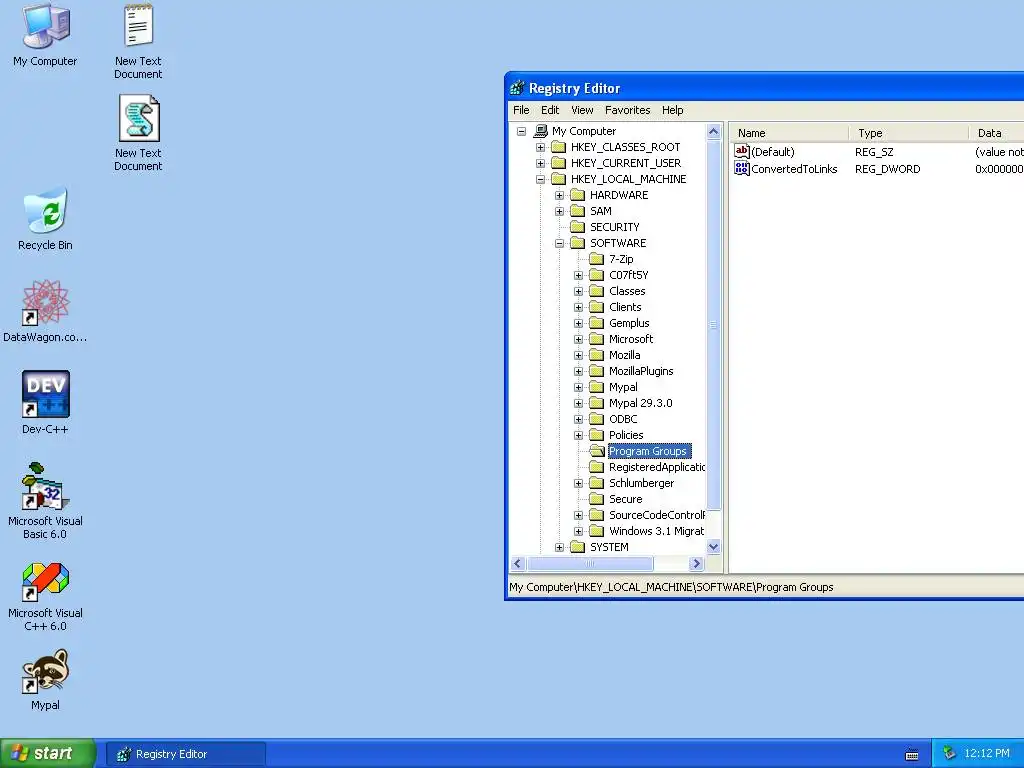
Task: Expand the Microsoft key
Action: [x=579, y=340]
